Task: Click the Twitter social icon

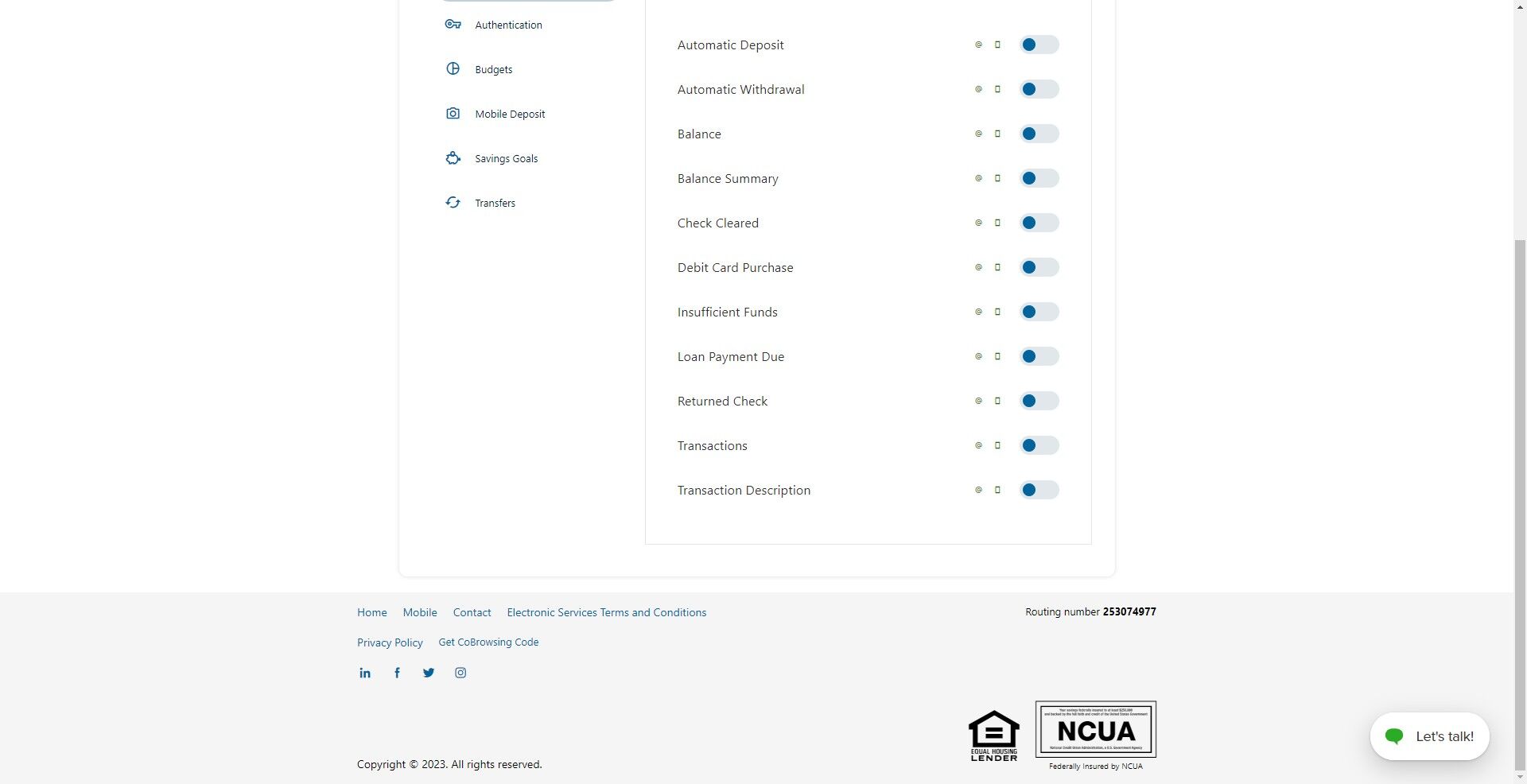Action: tap(429, 672)
